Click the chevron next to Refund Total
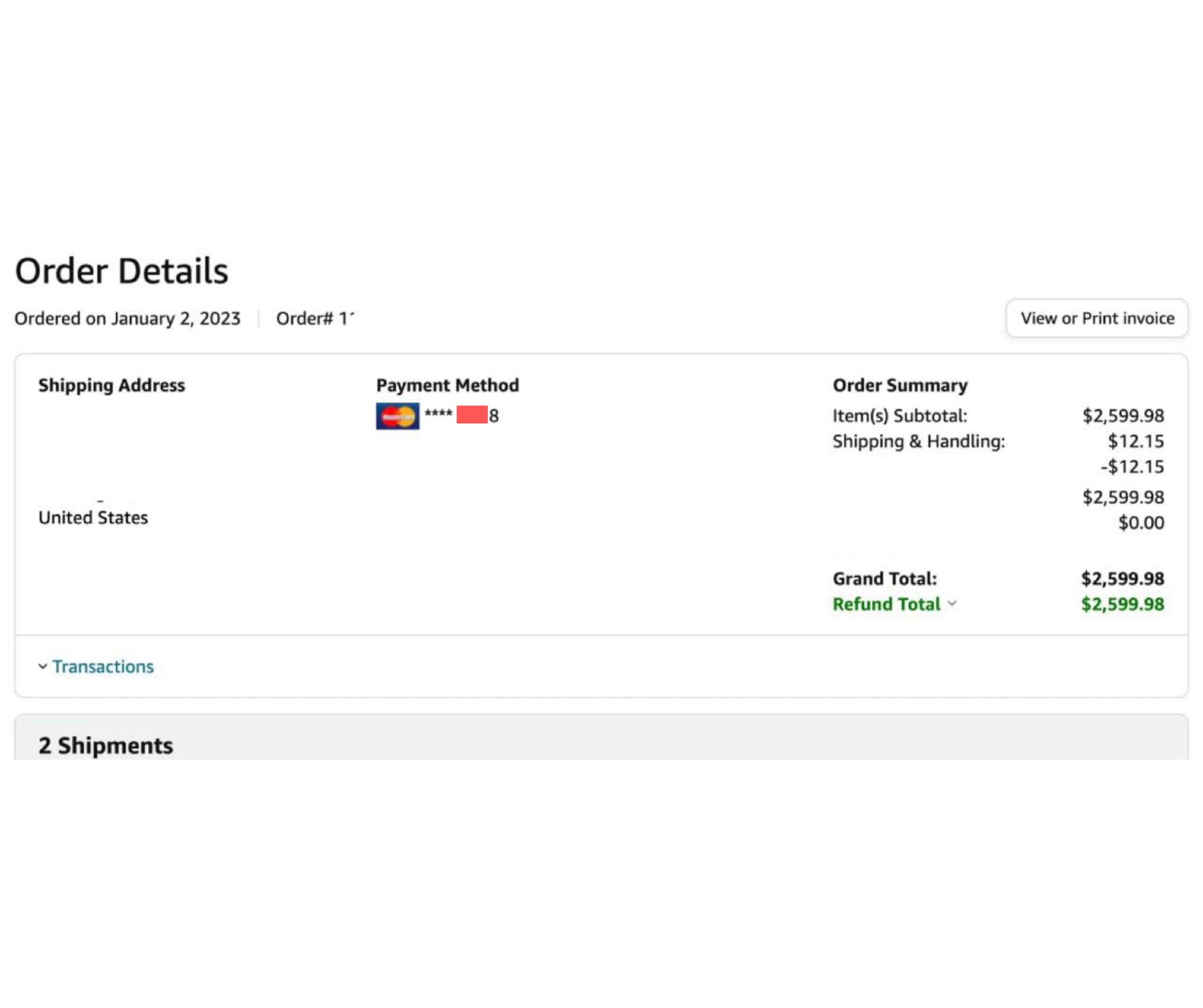1203x1008 pixels. coord(952,604)
